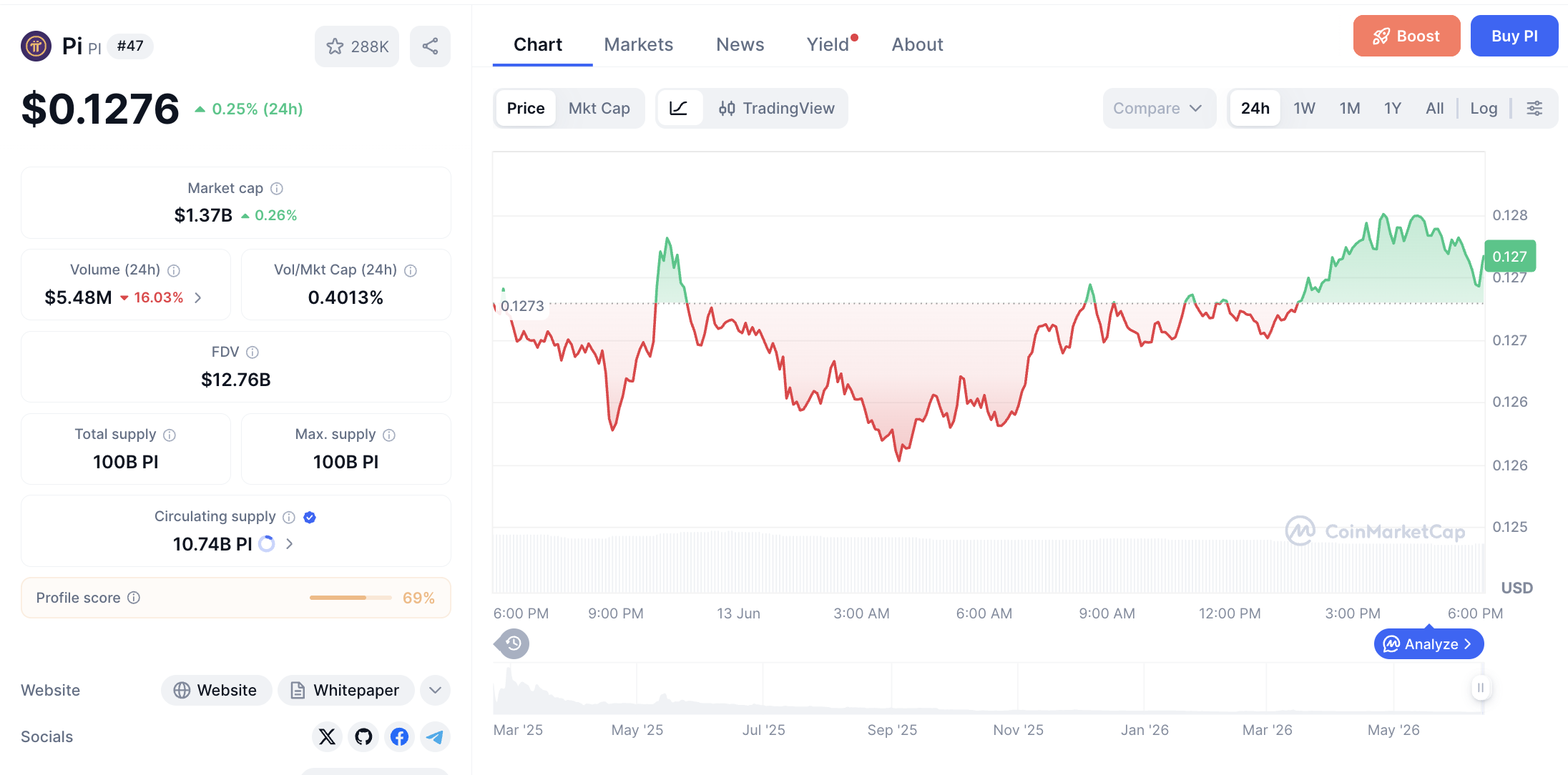The image size is (1568, 775).
Task: Click the Pi coin logo icon
Action: point(36,46)
